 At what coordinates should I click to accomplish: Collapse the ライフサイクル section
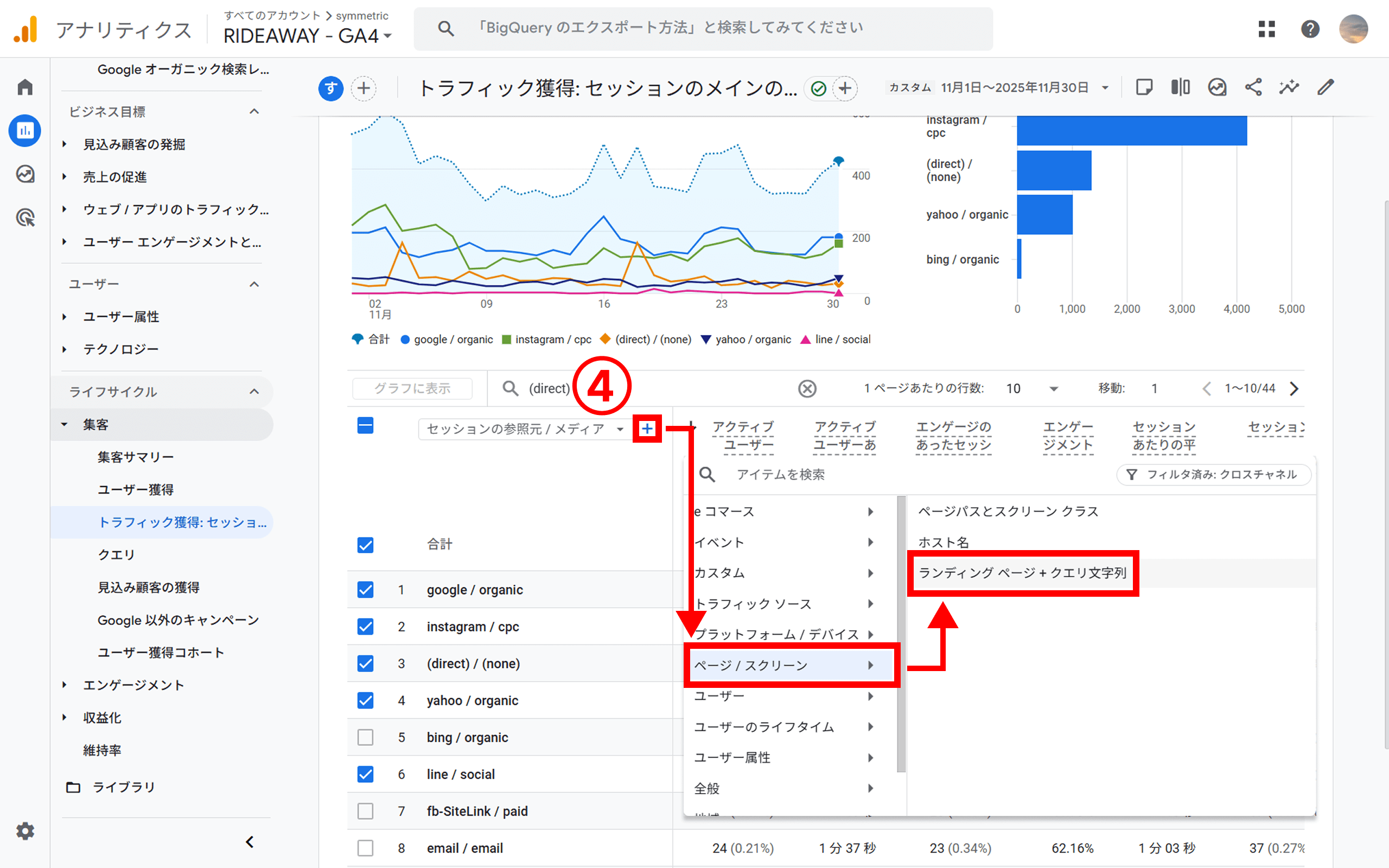pyautogui.click(x=254, y=392)
